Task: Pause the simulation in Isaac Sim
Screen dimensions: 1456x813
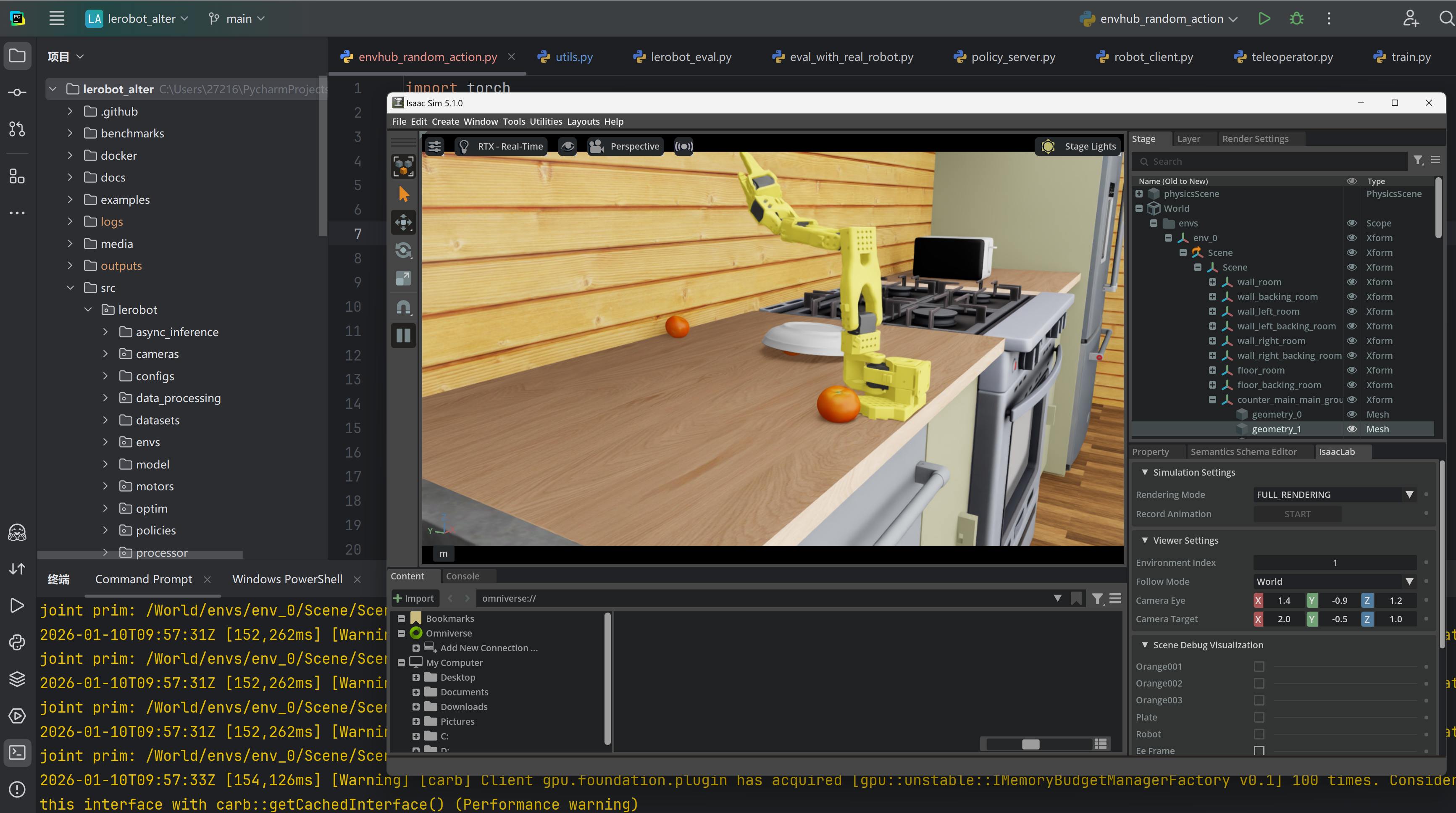Action: point(404,336)
